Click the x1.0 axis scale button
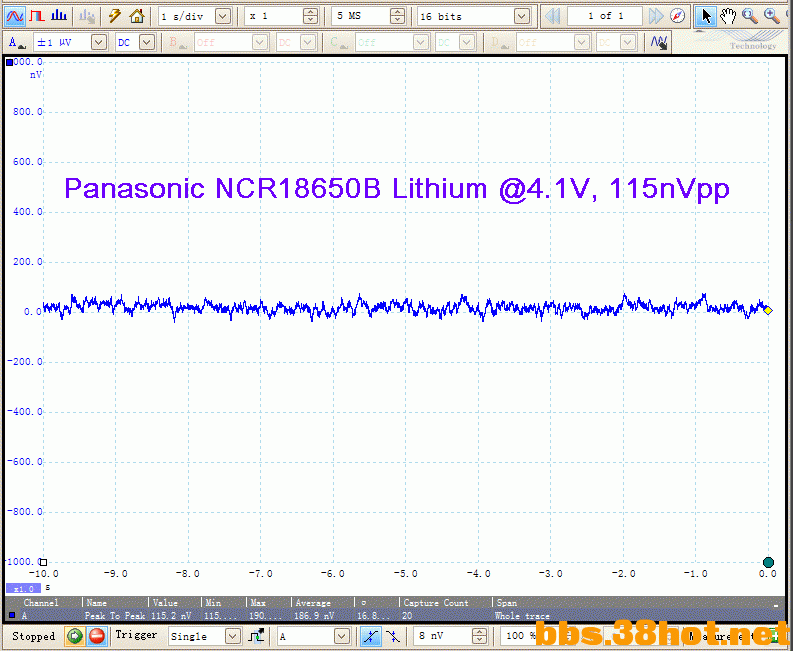The height and width of the screenshot is (651, 793). 23,589
